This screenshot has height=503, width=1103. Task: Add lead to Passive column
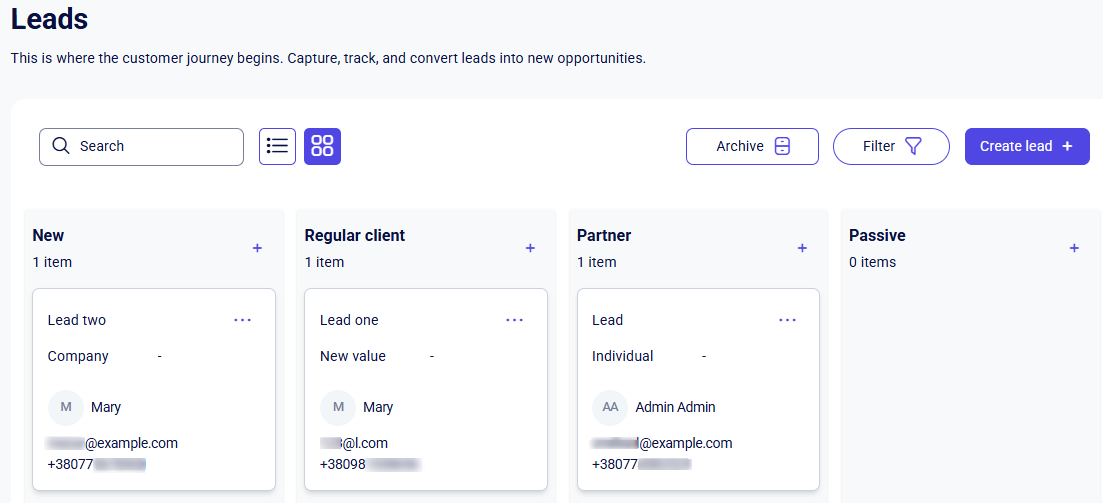1074,248
